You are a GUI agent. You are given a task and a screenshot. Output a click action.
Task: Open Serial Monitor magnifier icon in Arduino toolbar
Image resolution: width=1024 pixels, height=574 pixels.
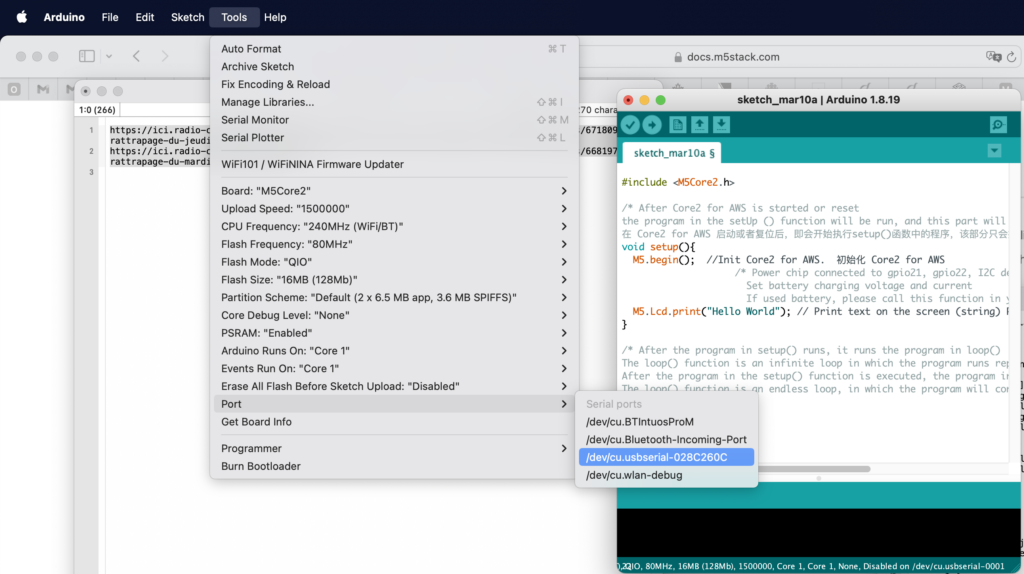(x=998, y=125)
